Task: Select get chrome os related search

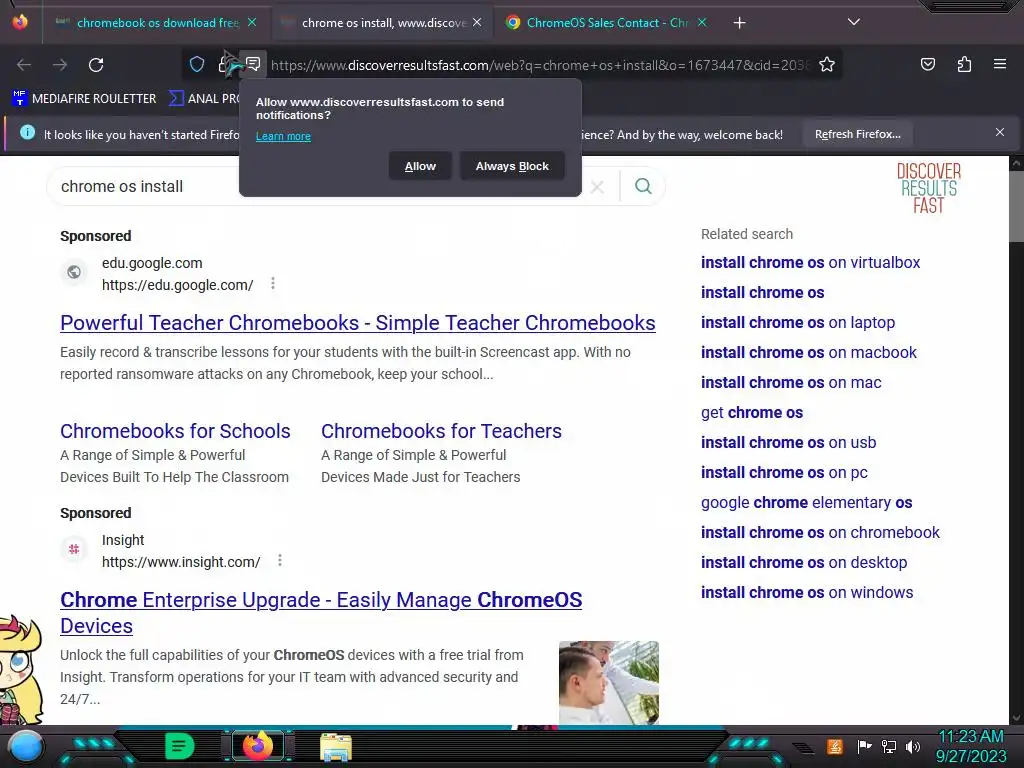Action: [x=752, y=413]
